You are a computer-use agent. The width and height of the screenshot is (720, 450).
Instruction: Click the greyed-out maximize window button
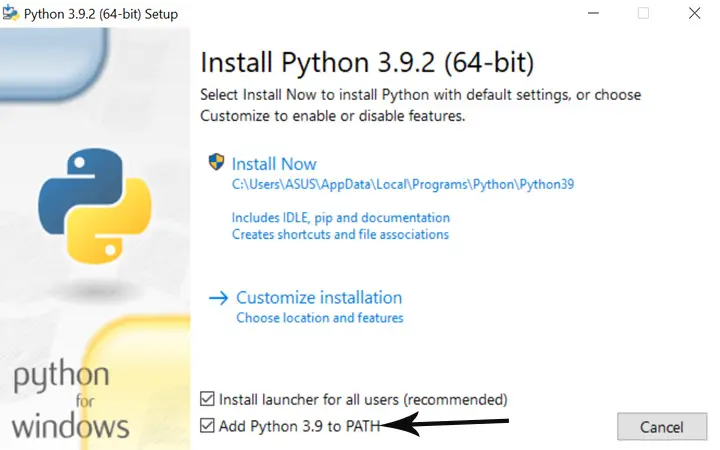[643, 14]
